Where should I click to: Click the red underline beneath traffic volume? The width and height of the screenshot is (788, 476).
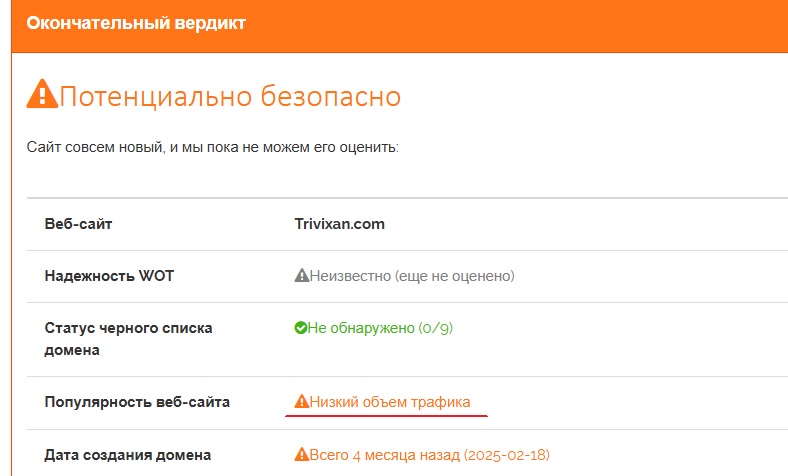[386, 416]
